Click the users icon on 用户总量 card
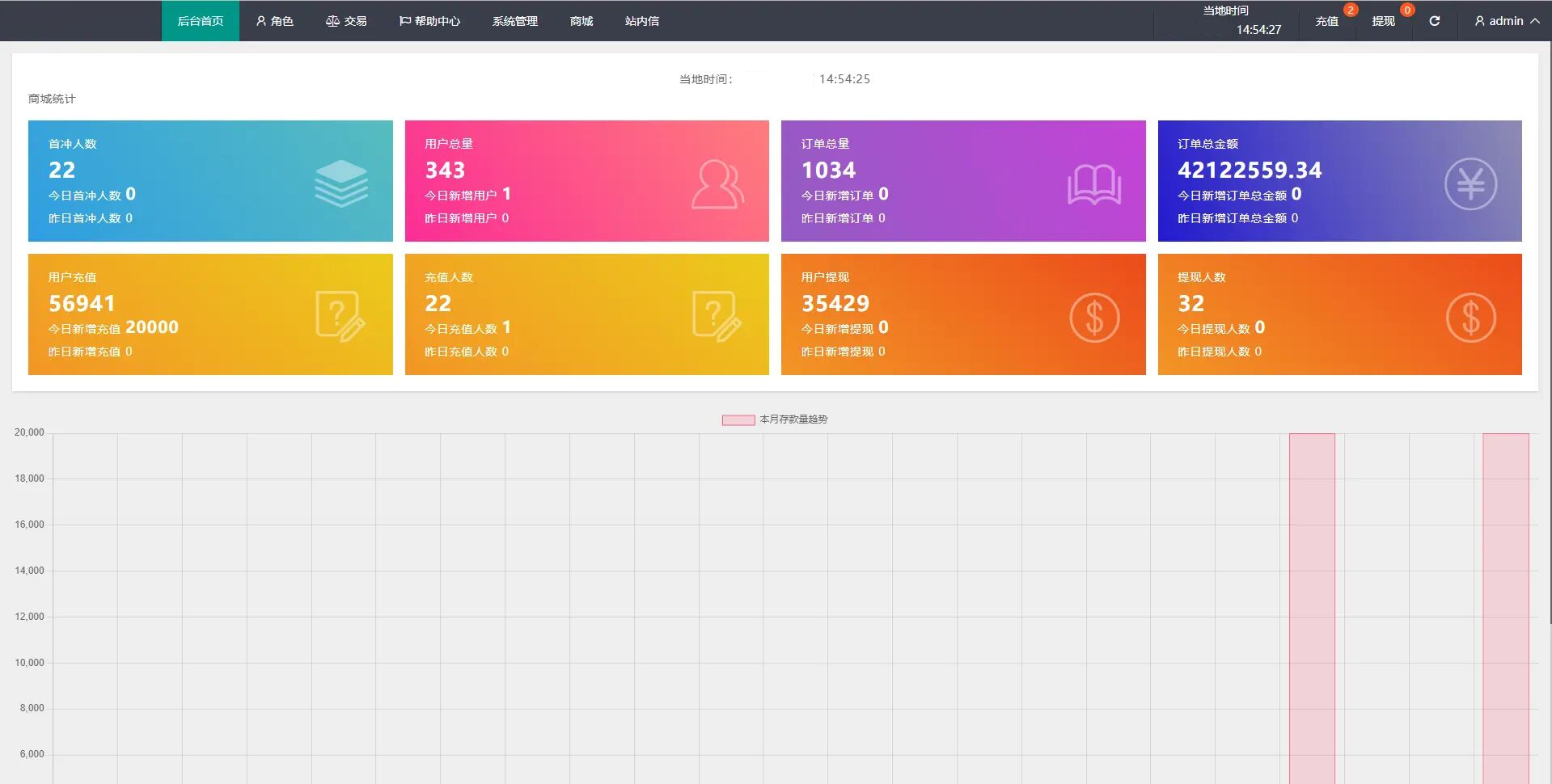The height and width of the screenshot is (784, 1552). 717,184
